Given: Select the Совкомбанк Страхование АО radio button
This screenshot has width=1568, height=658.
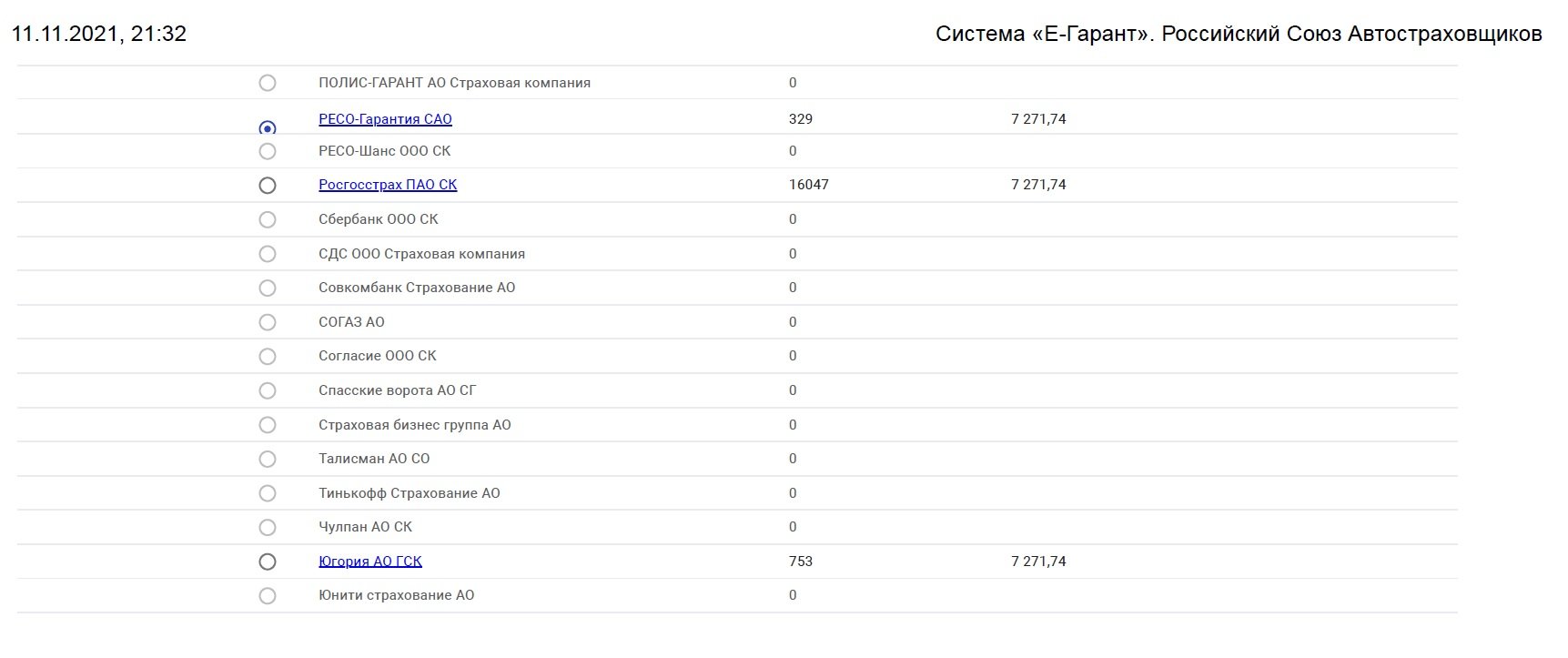Looking at the screenshot, I should pos(267,288).
